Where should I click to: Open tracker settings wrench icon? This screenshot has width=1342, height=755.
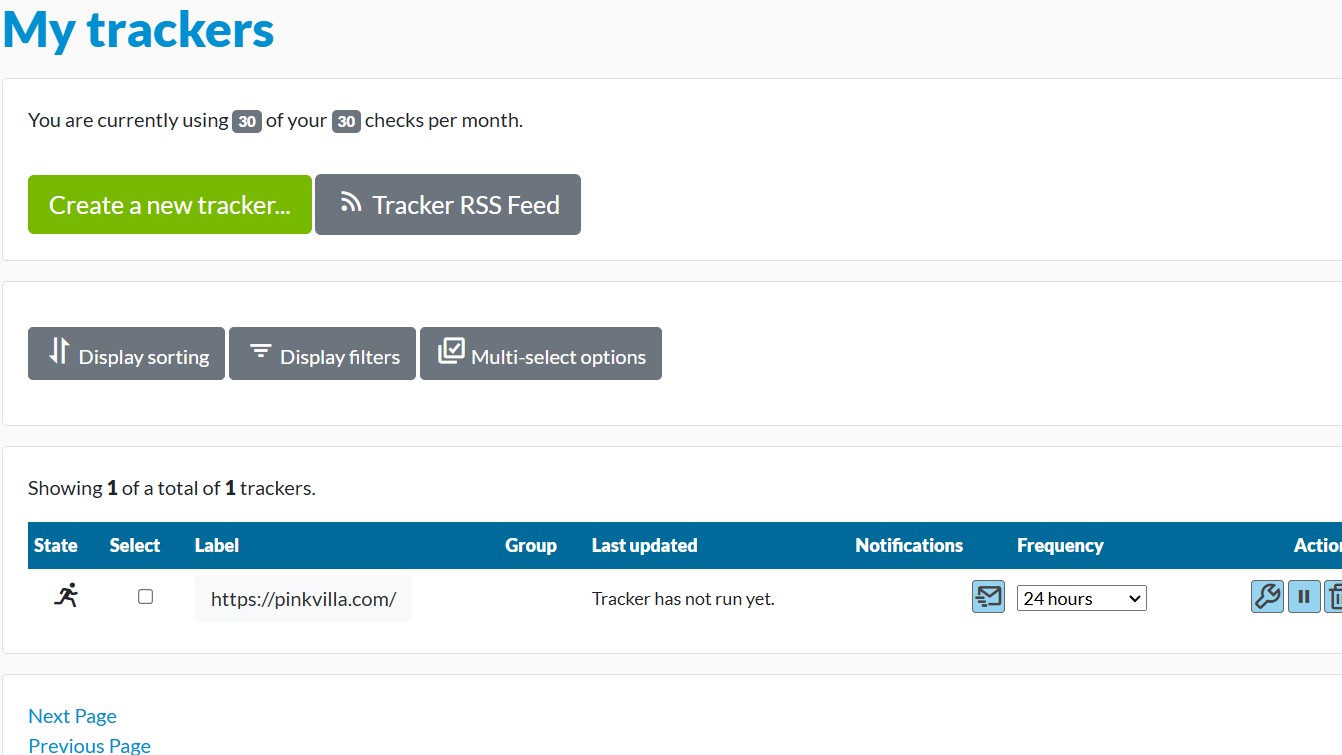click(x=1267, y=597)
